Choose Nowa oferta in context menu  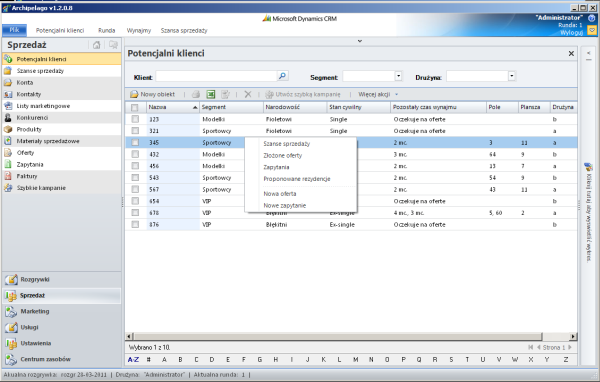point(280,194)
